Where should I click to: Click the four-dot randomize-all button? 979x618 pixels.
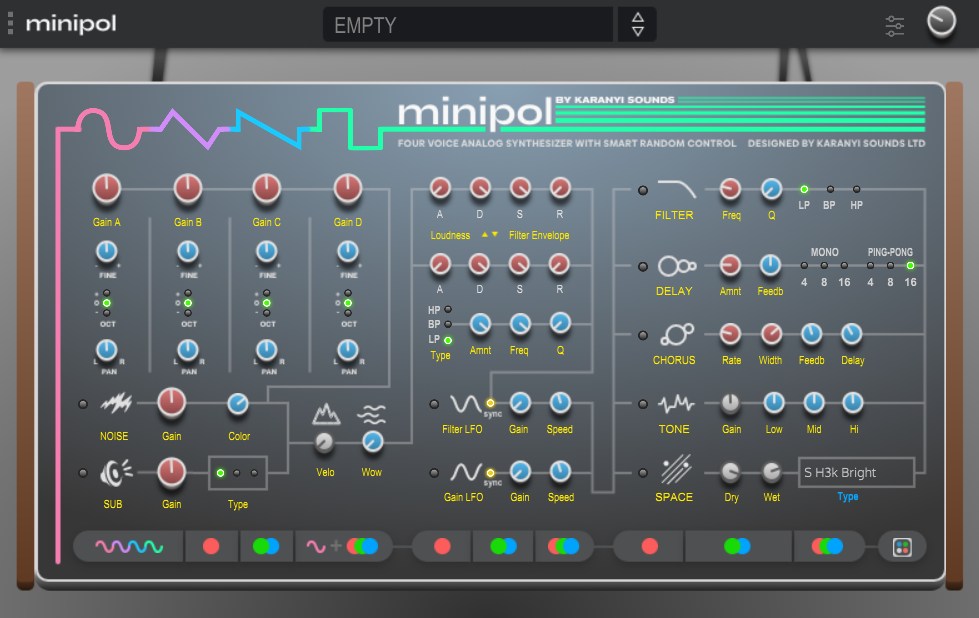click(x=902, y=547)
